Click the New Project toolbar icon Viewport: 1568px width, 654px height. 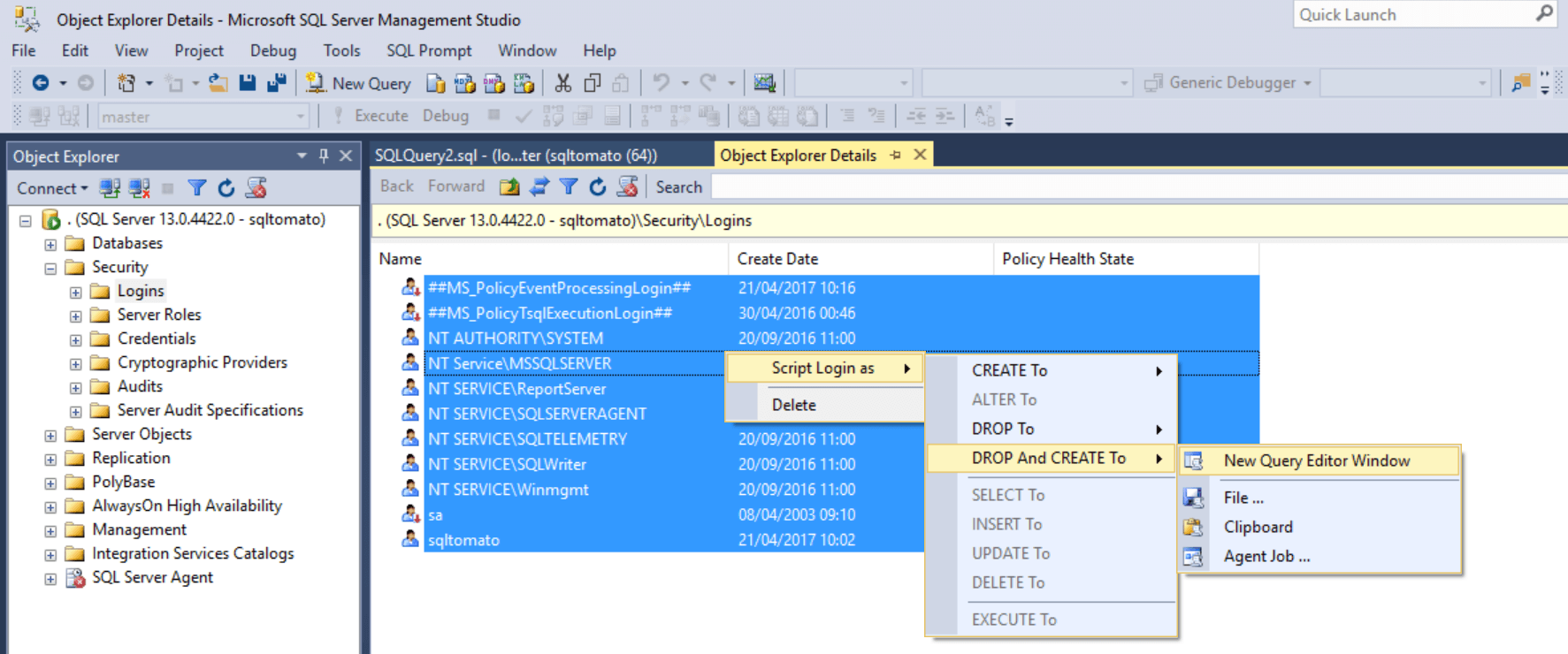[126, 83]
